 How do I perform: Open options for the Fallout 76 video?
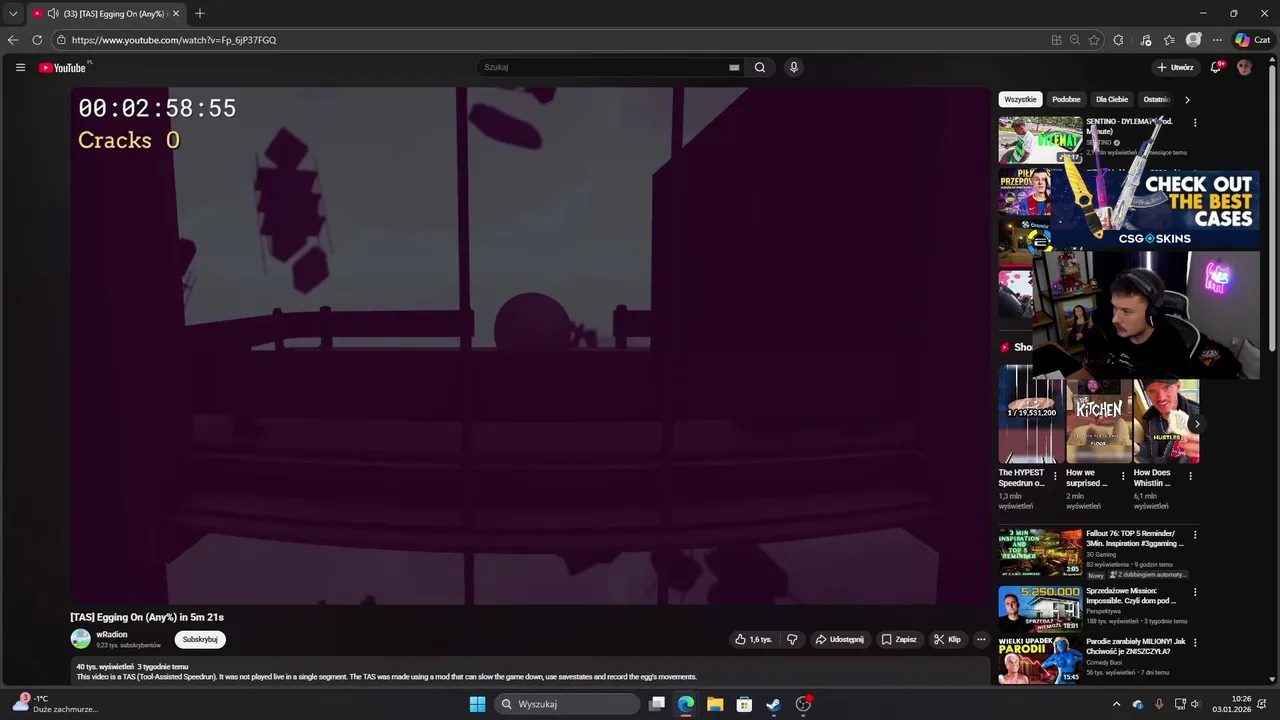(1195, 535)
